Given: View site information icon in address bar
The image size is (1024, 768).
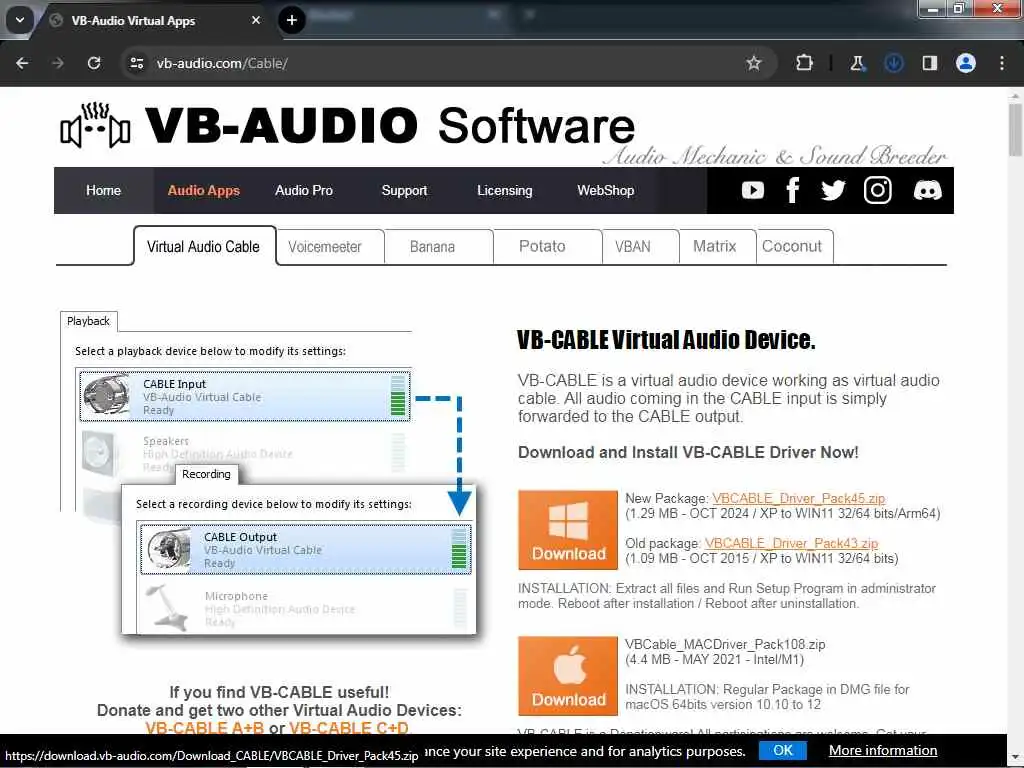Looking at the screenshot, I should click(136, 63).
